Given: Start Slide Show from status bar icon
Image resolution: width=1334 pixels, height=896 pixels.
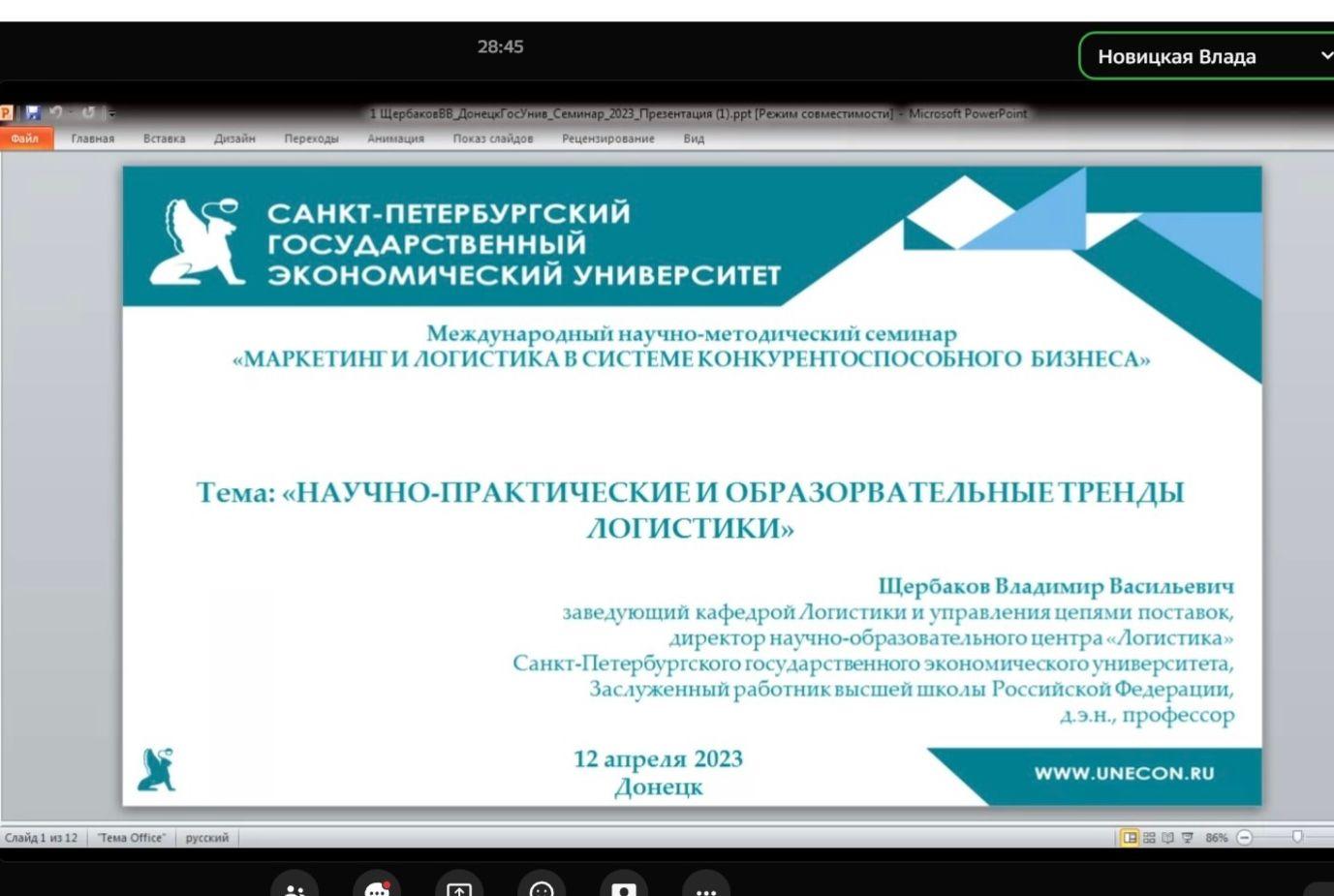Looking at the screenshot, I should pos(1187,837).
